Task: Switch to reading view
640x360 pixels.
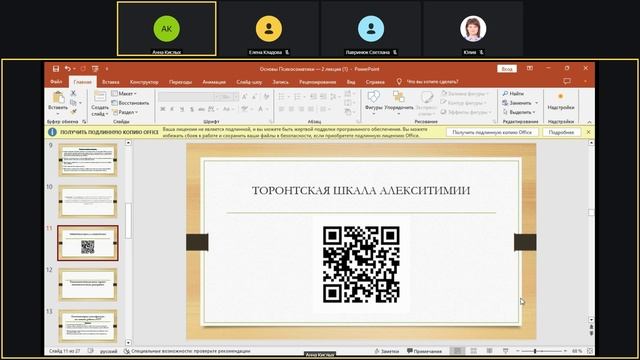Action: 489,351
